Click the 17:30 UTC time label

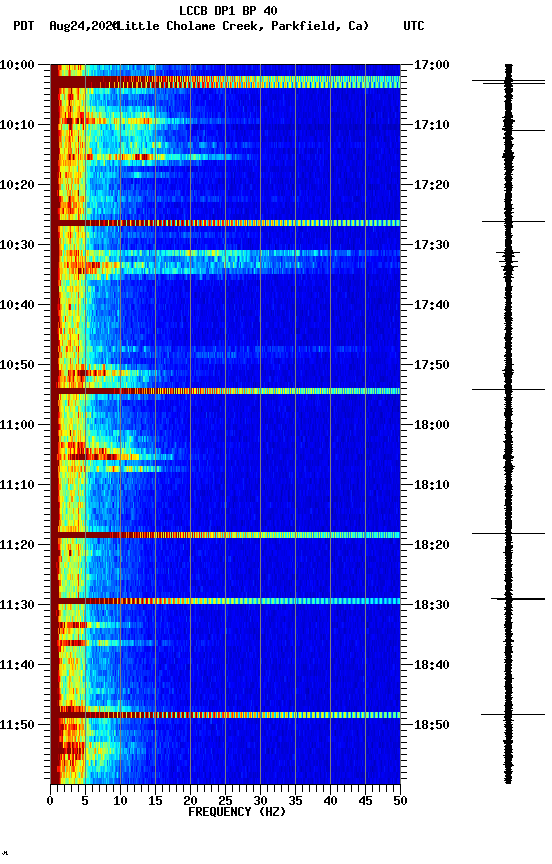pyautogui.click(x=432, y=245)
